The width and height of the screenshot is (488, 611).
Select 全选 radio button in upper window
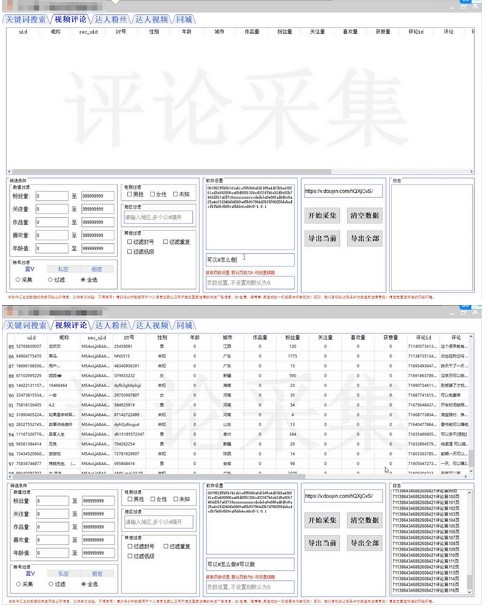83,280
